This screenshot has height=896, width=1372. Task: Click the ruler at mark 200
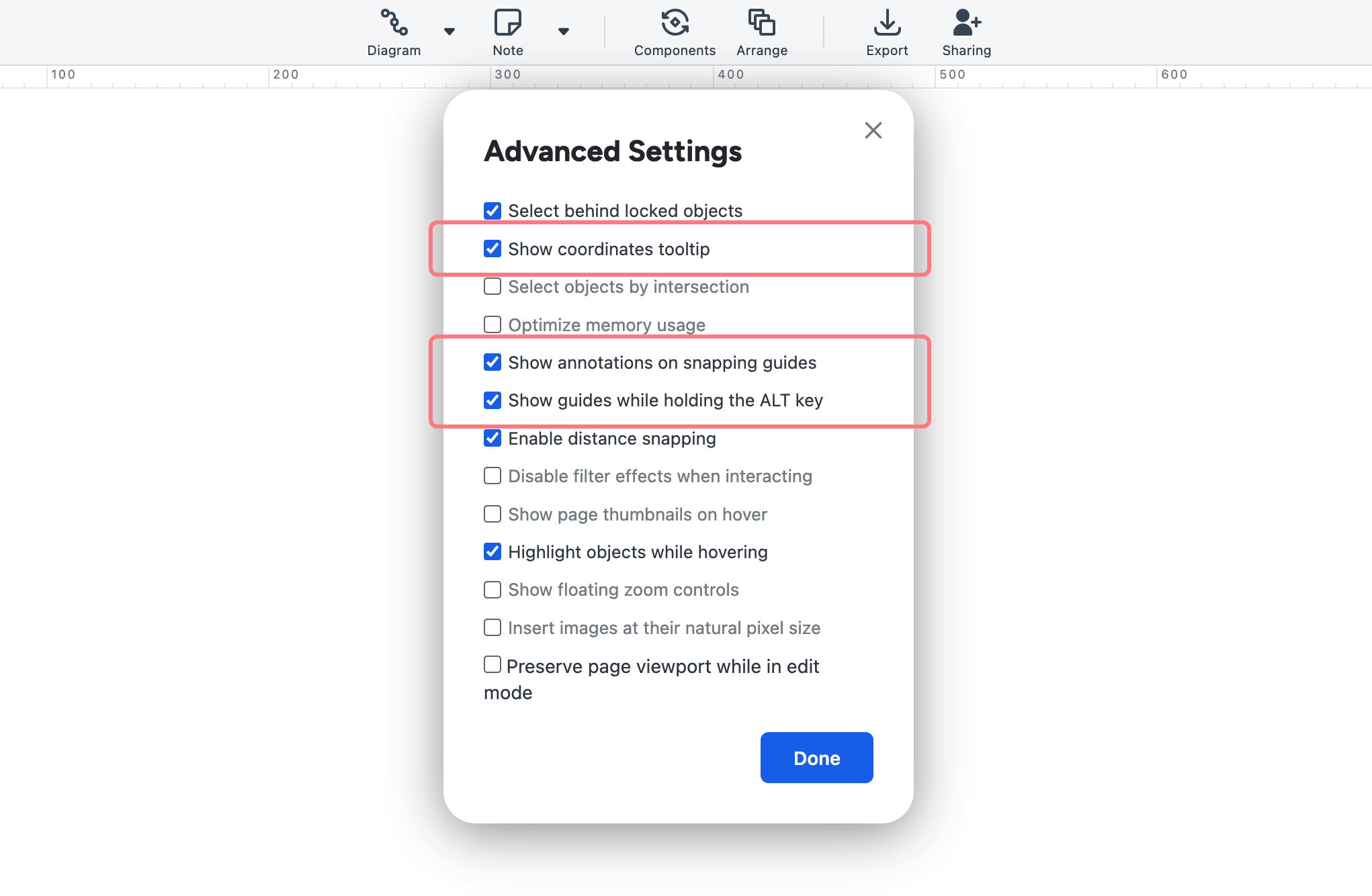click(x=286, y=75)
